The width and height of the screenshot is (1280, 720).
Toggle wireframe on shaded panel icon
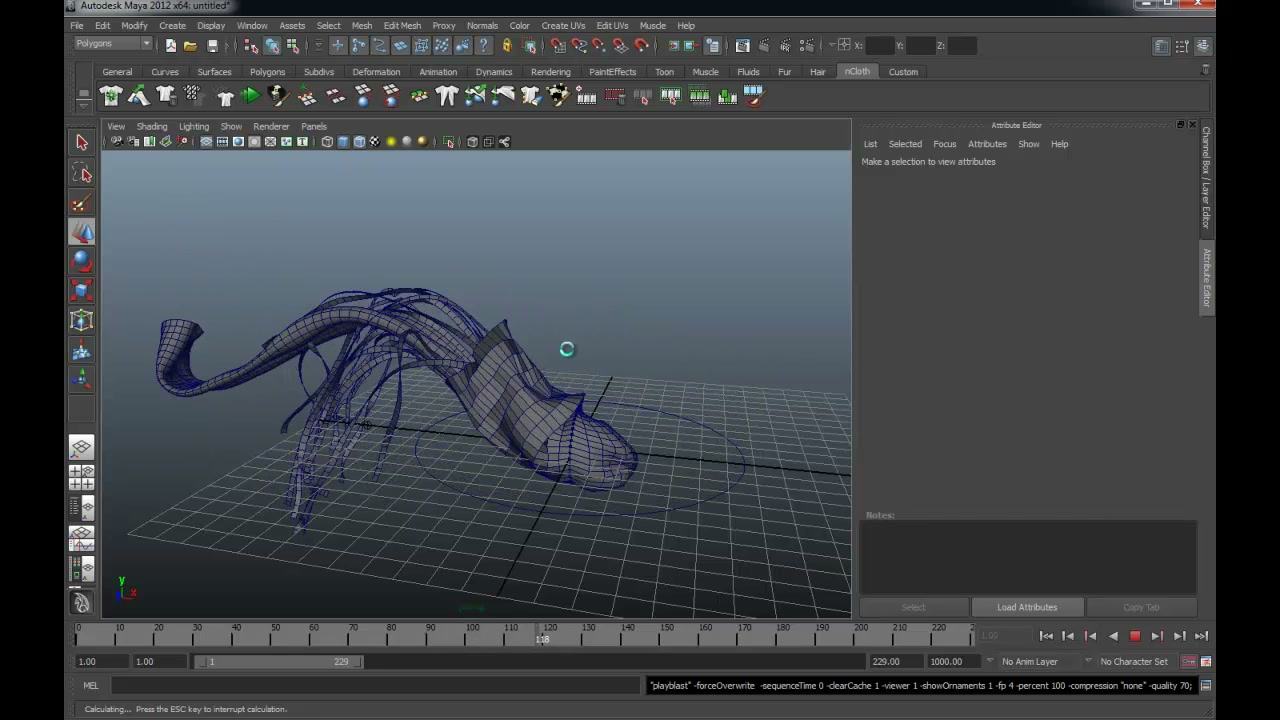point(358,142)
